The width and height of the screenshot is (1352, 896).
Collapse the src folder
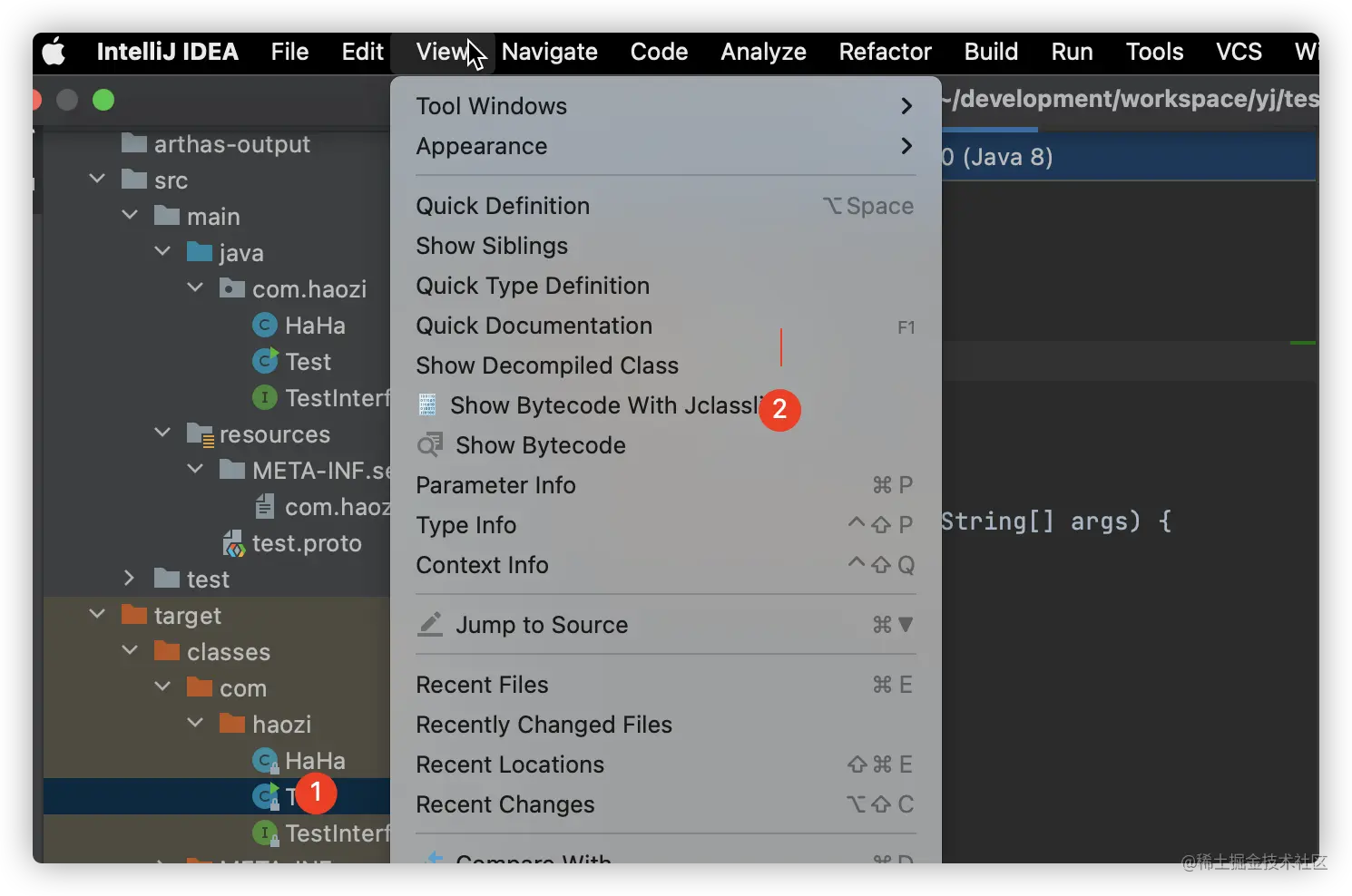pyautogui.click(x=97, y=179)
